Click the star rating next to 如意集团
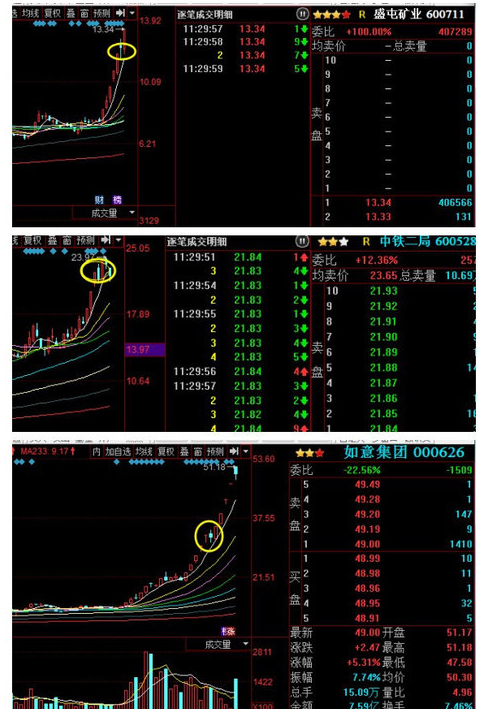Screen dimensions: 478x709 tap(310, 453)
